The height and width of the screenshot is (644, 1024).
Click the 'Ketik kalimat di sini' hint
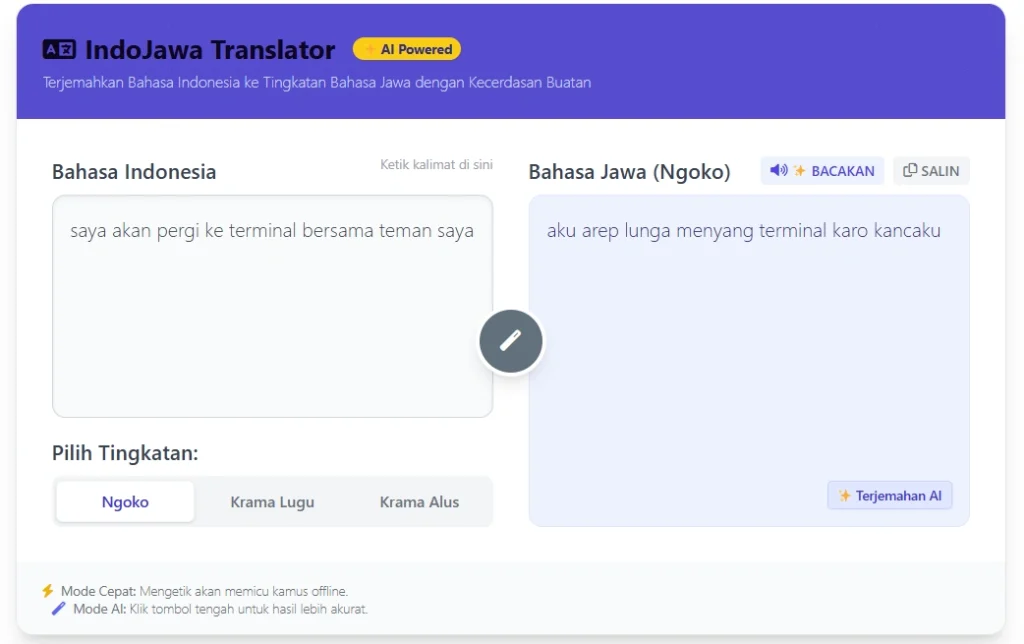pos(437,164)
